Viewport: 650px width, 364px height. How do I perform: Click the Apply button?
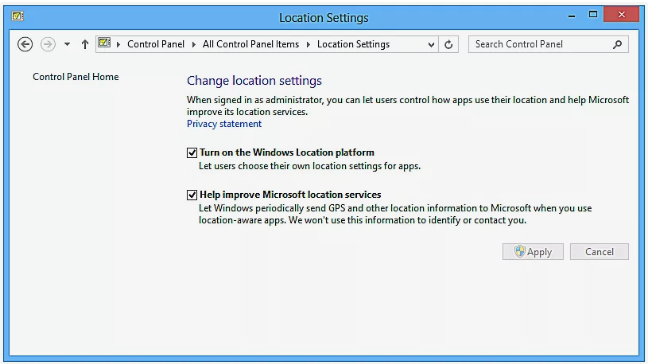(533, 252)
